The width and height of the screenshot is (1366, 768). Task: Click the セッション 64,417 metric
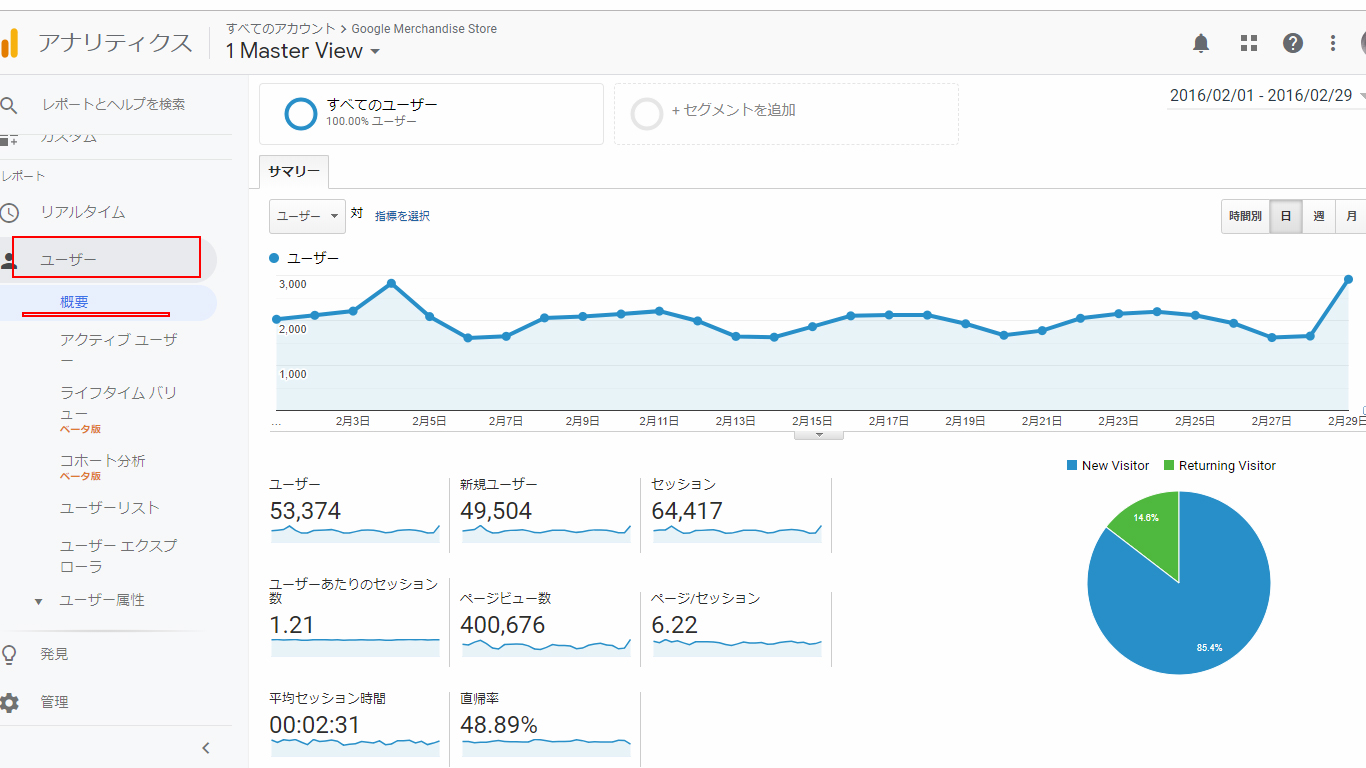(735, 513)
